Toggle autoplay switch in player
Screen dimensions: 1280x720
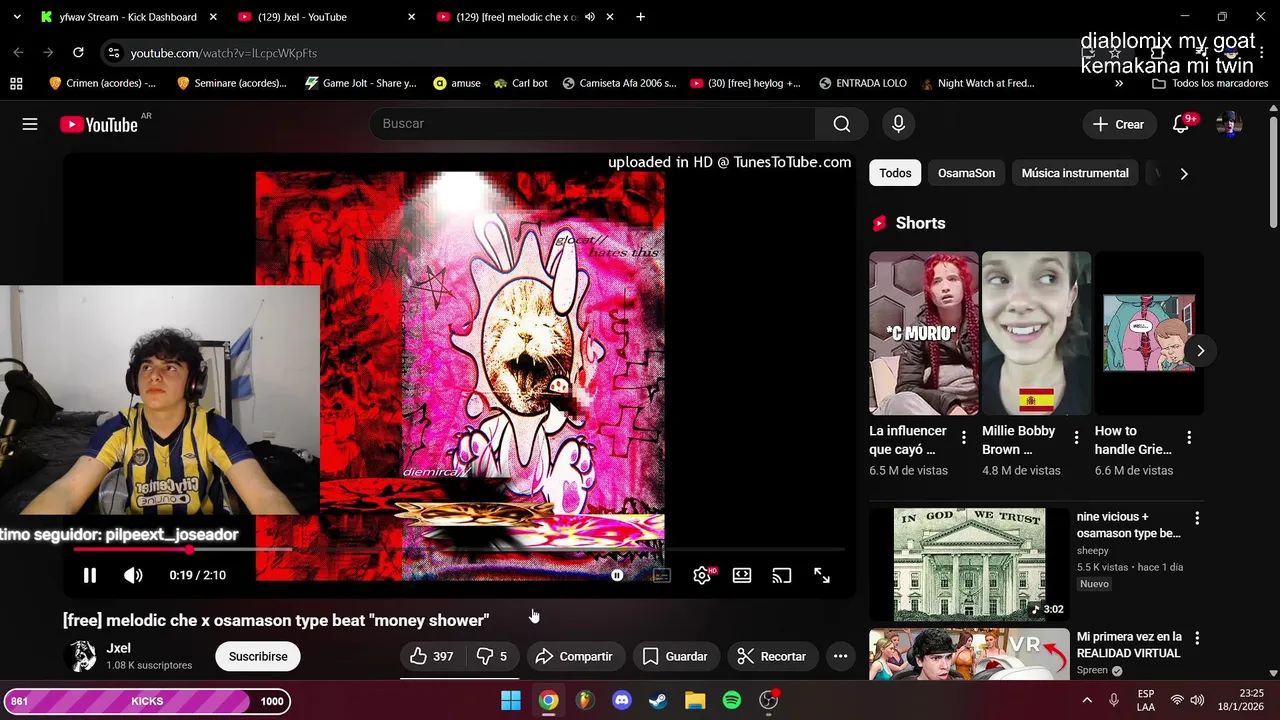coord(617,575)
